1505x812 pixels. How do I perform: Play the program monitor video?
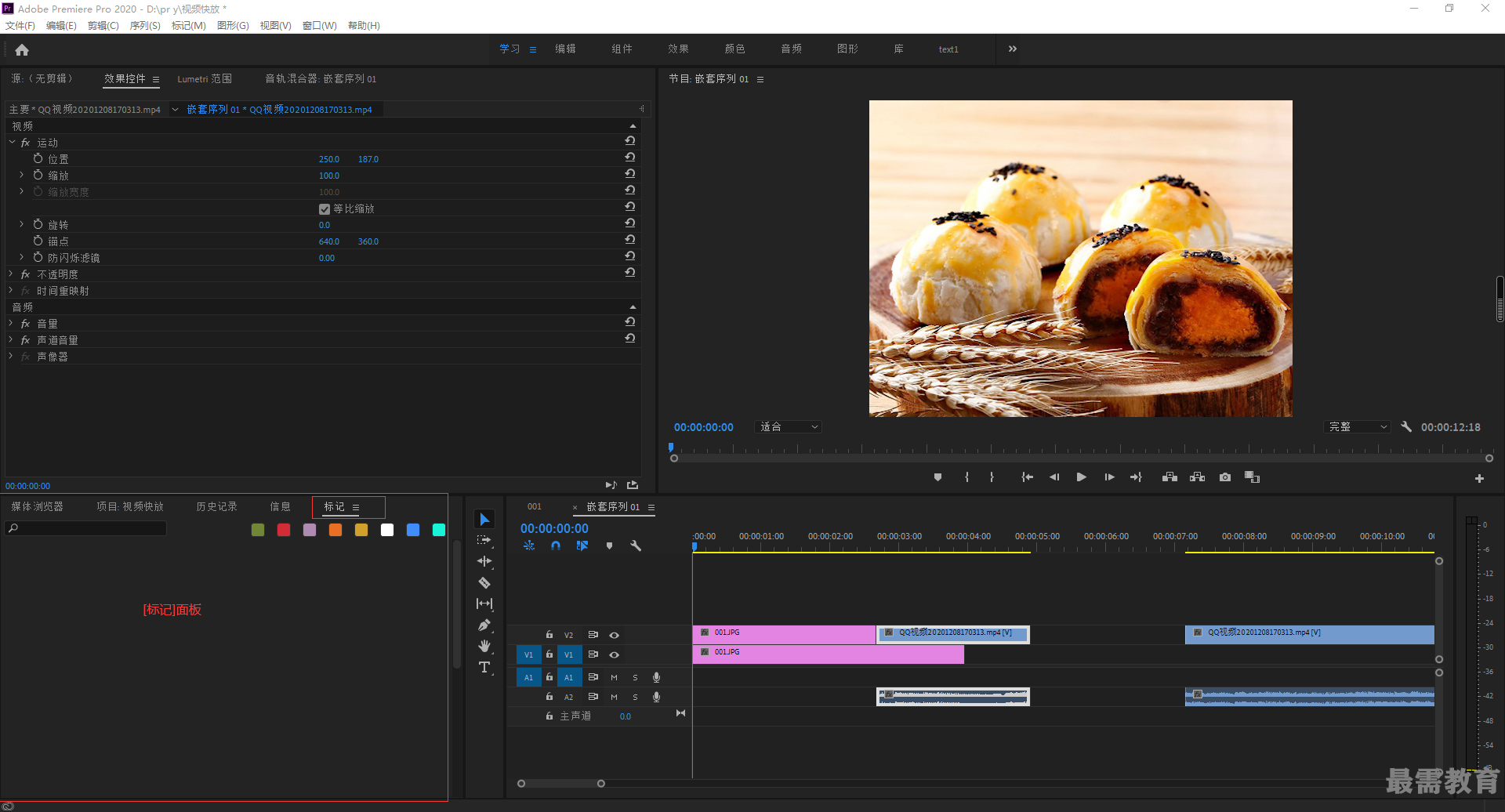(x=1081, y=477)
